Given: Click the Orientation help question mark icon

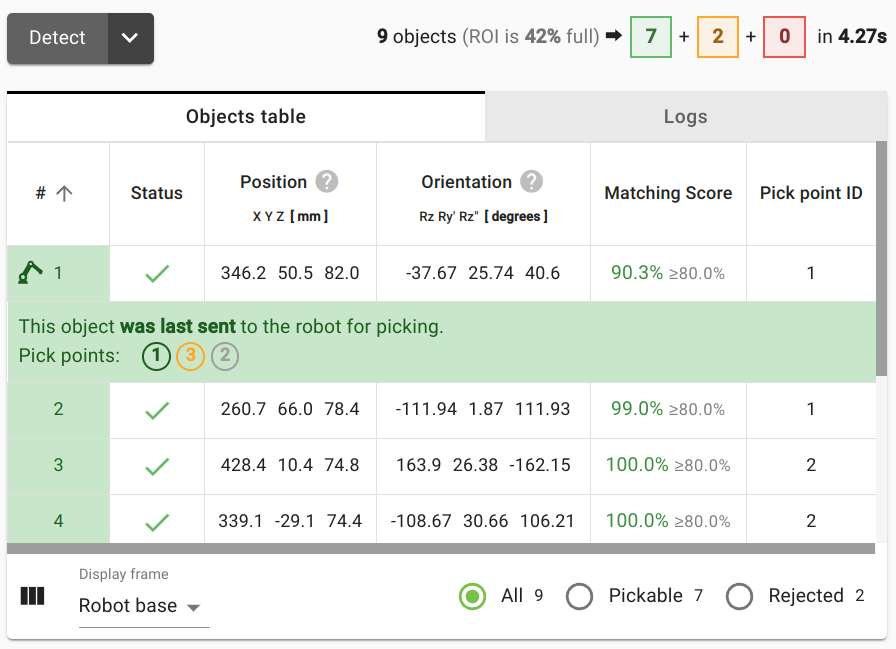Looking at the screenshot, I should (532, 182).
